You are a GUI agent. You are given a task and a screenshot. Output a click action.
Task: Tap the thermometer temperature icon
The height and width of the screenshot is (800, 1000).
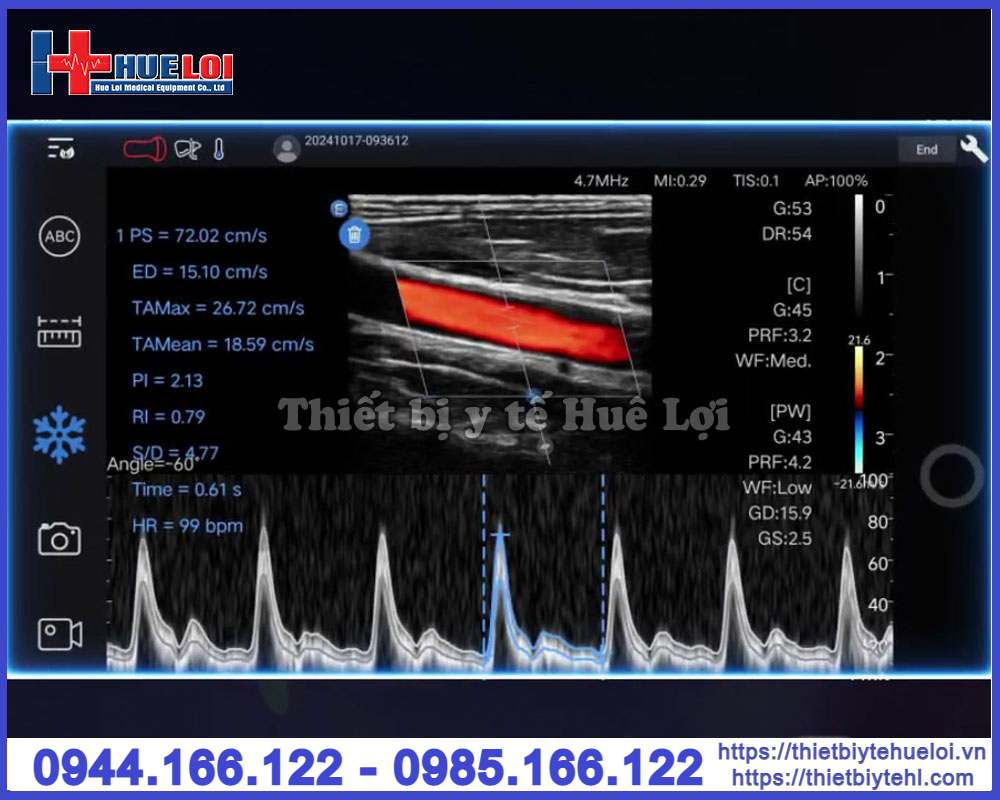point(219,149)
